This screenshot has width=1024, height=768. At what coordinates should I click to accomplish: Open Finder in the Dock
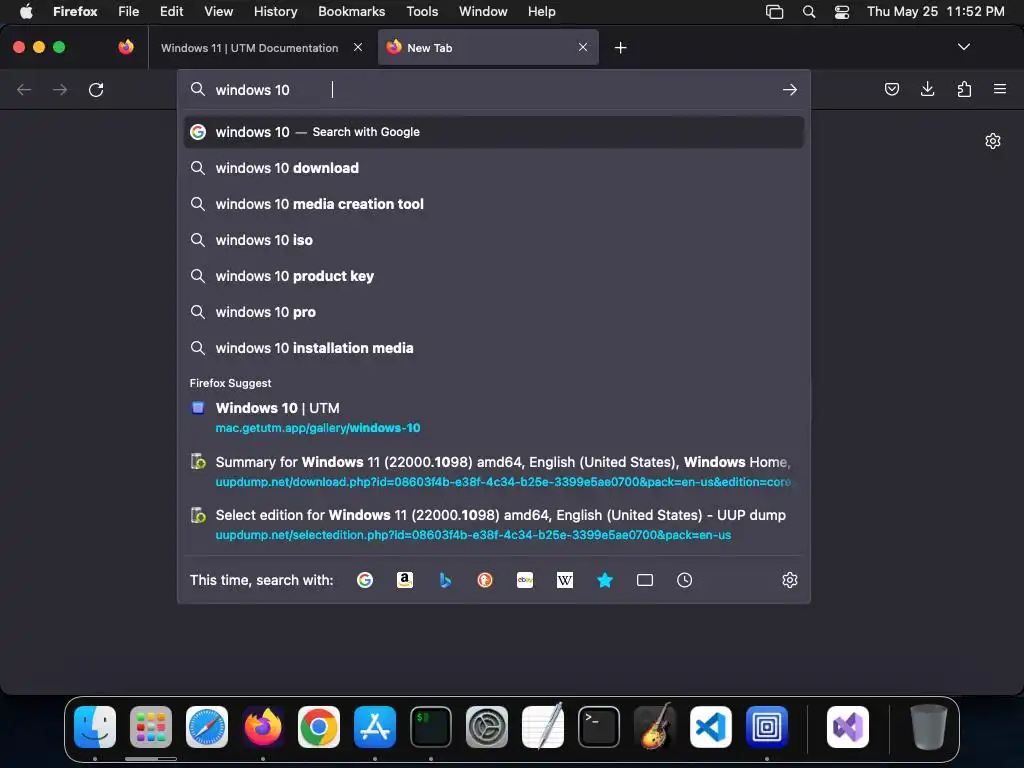click(95, 727)
